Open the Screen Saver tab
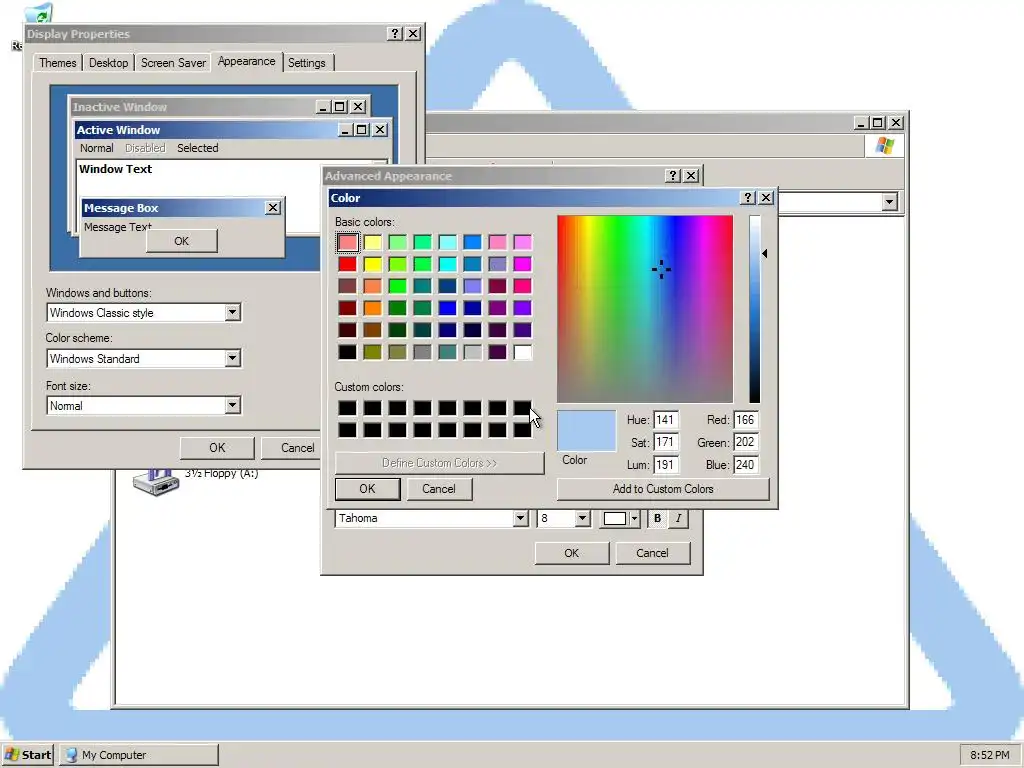Viewport: 1024px width, 768px height. pyautogui.click(x=173, y=63)
